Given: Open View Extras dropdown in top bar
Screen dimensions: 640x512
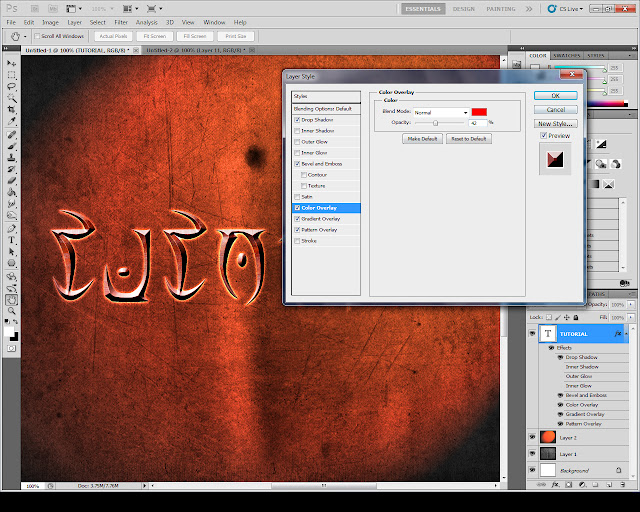Looking at the screenshot, I should [74, 8].
